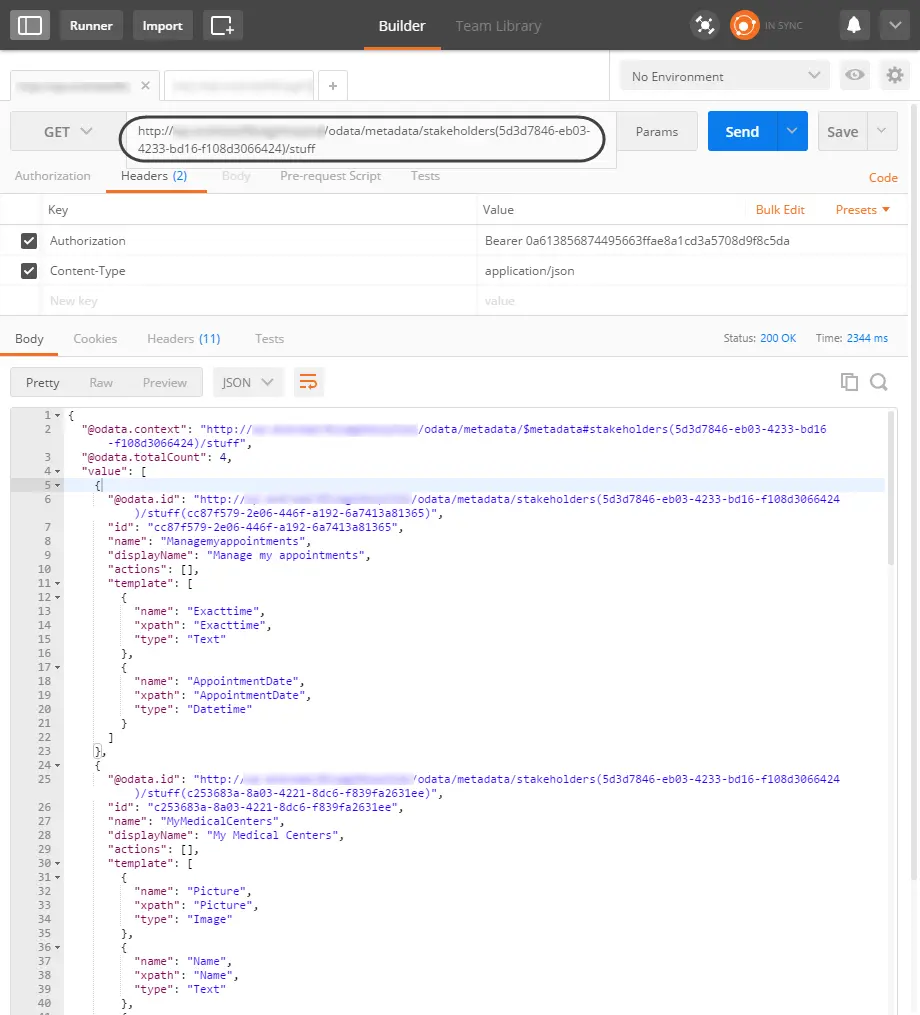
Task: Click the Send button
Action: coord(742,131)
